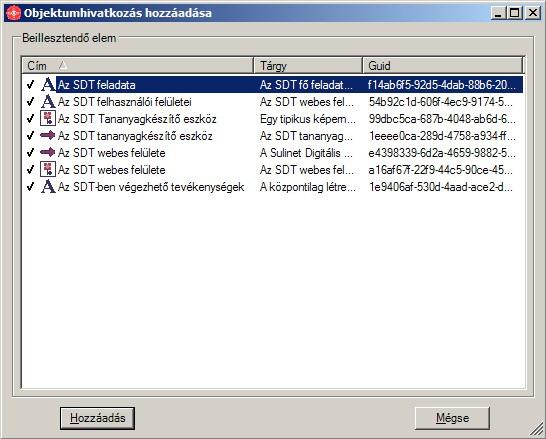Toggle the checkmark for Az SDT-ben végezhető tevékenységek
The image size is (546, 439).
(x=30, y=187)
